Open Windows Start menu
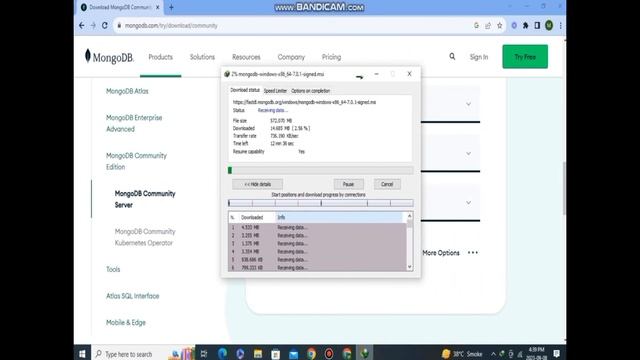Screen dimensions: 640x360 tap(82, 353)
